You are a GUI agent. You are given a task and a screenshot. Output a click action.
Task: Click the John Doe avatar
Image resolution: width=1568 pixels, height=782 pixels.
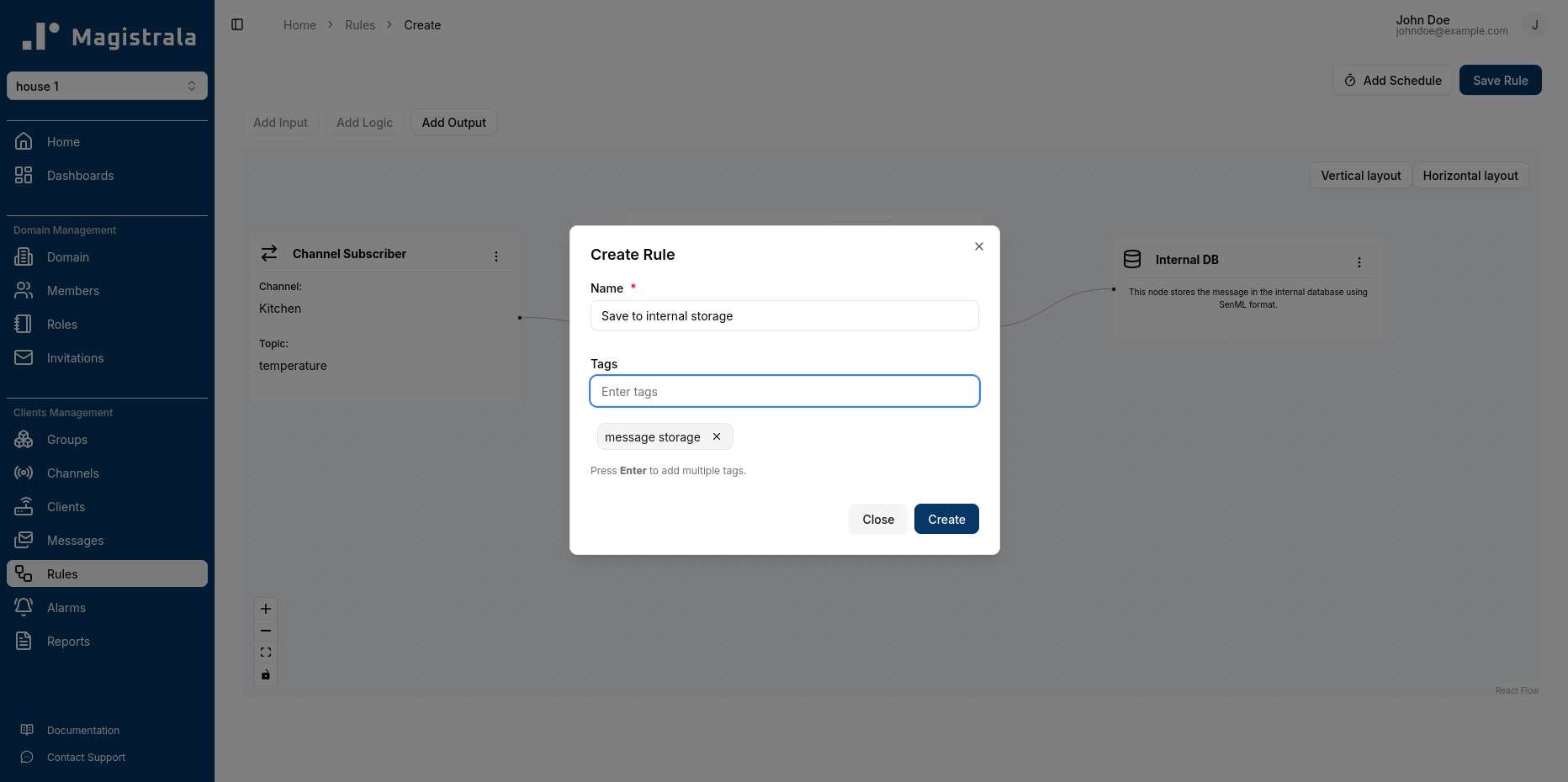tap(1534, 25)
